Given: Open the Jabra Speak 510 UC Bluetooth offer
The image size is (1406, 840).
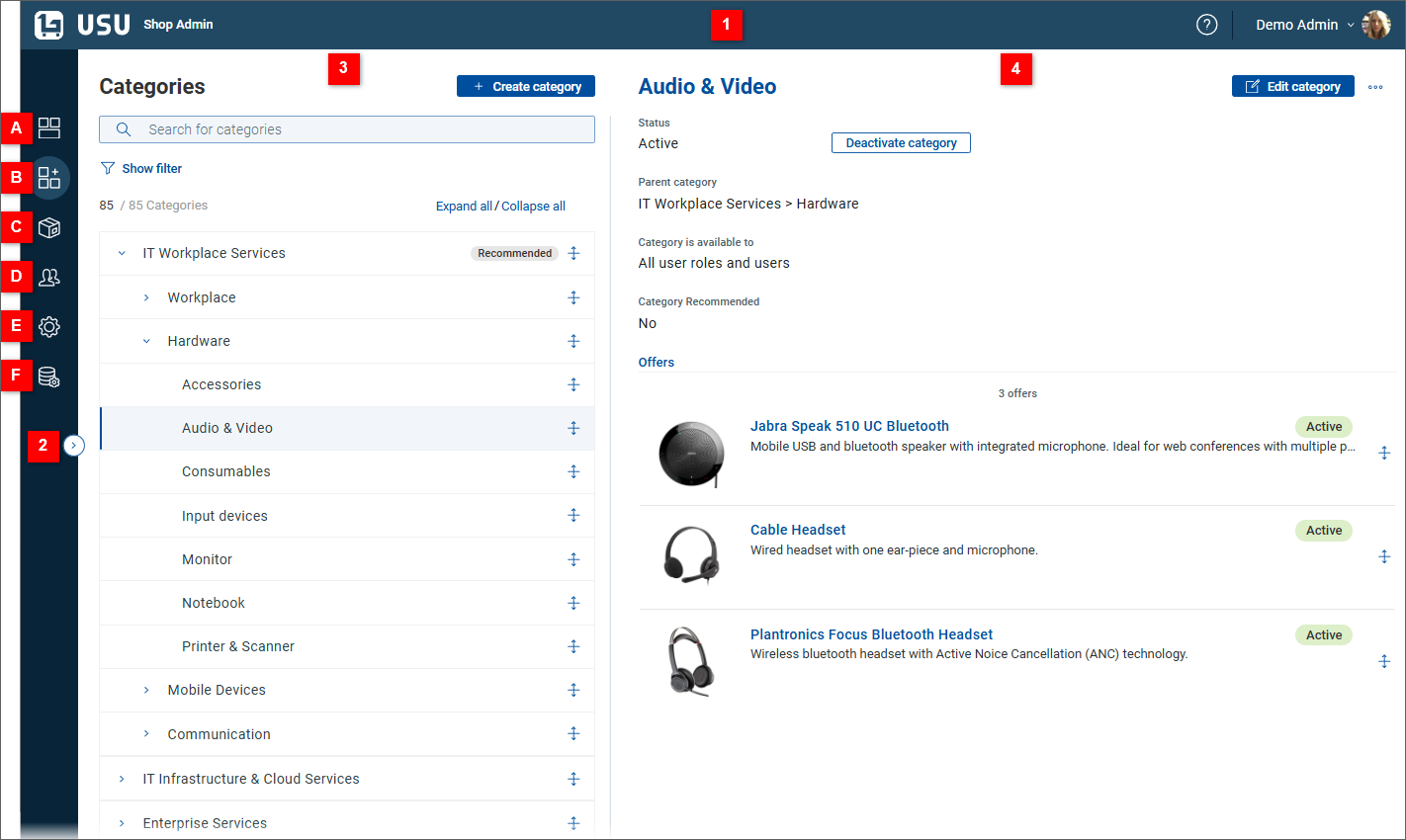Looking at the screenshot, I should (849, 426).
